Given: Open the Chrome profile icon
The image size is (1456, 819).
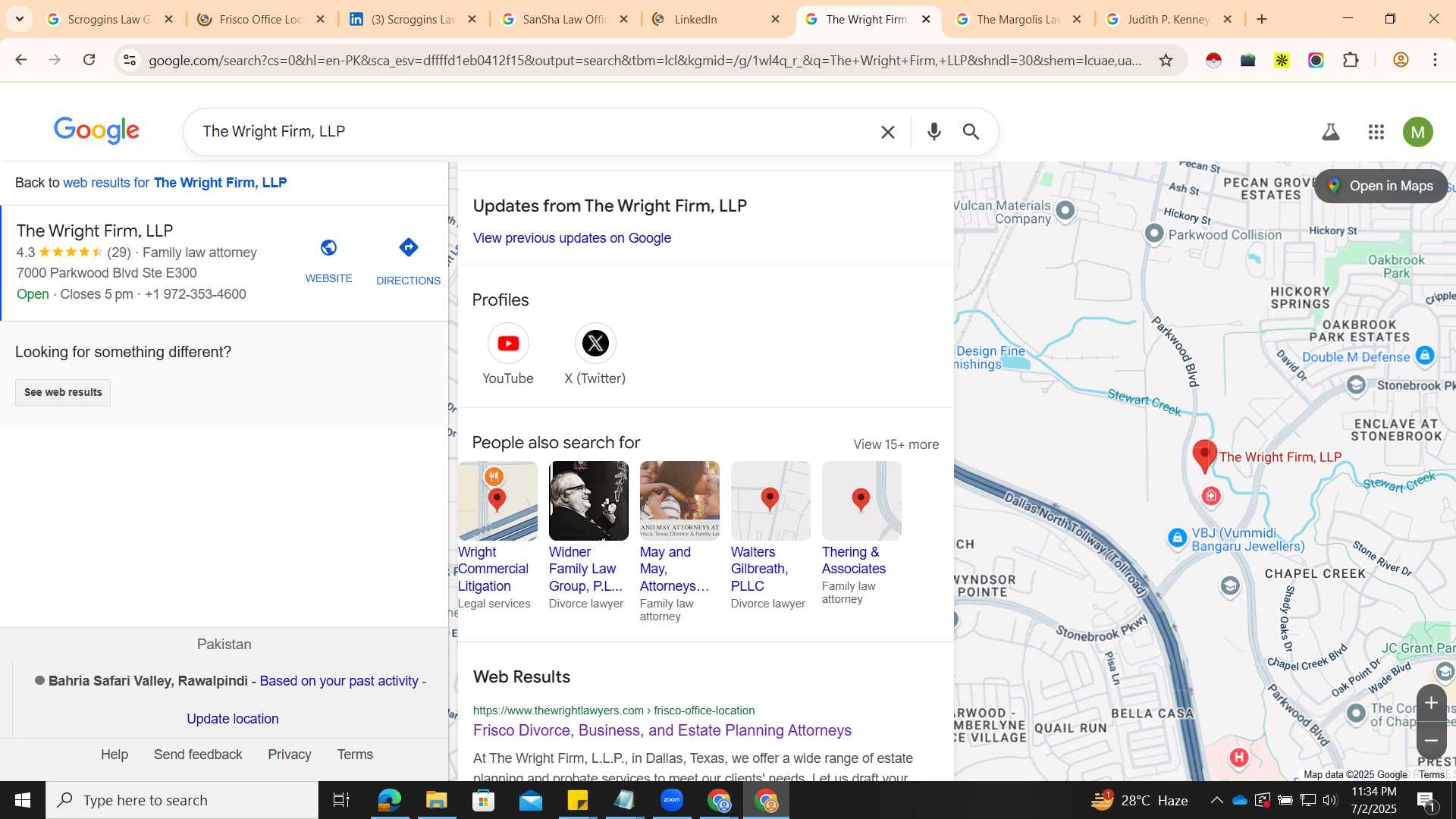Looking at the screenshot, I should click(1401, 60).
